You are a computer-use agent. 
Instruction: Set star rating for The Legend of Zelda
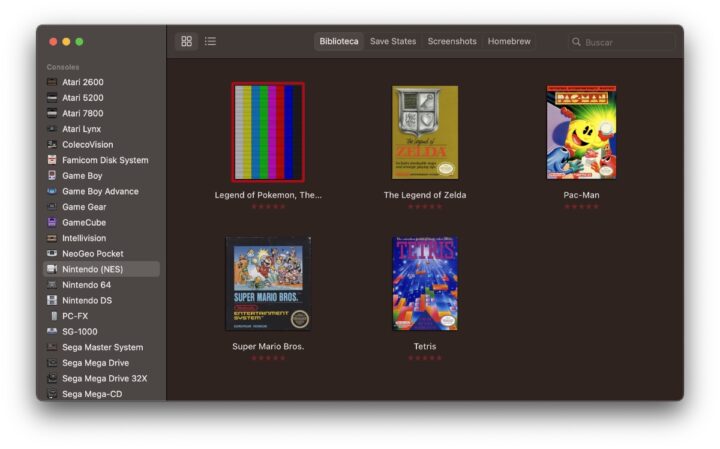425,207
